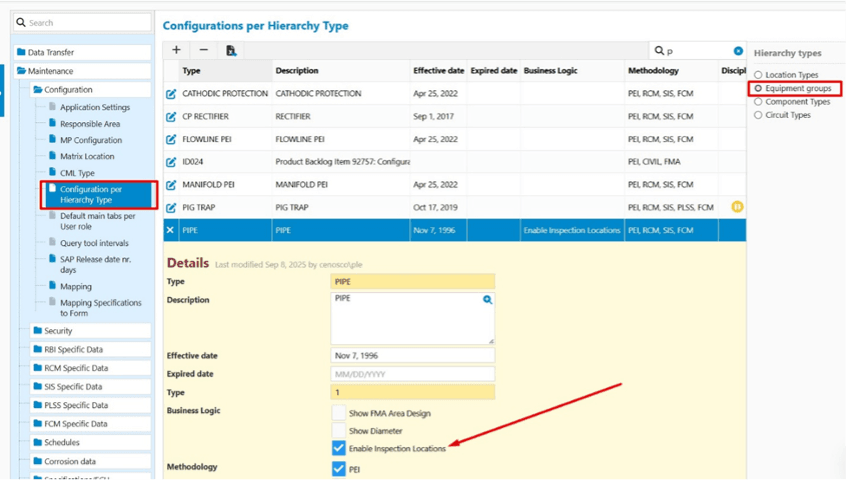Open SAP Release date nr. days
The image size is (847, 481).
(95, 264)
